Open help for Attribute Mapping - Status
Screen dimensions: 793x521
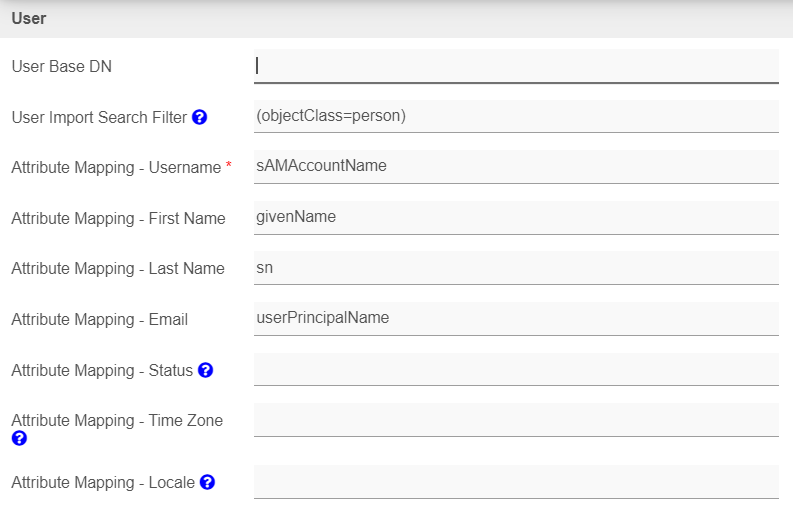click(x=205, y=370)
